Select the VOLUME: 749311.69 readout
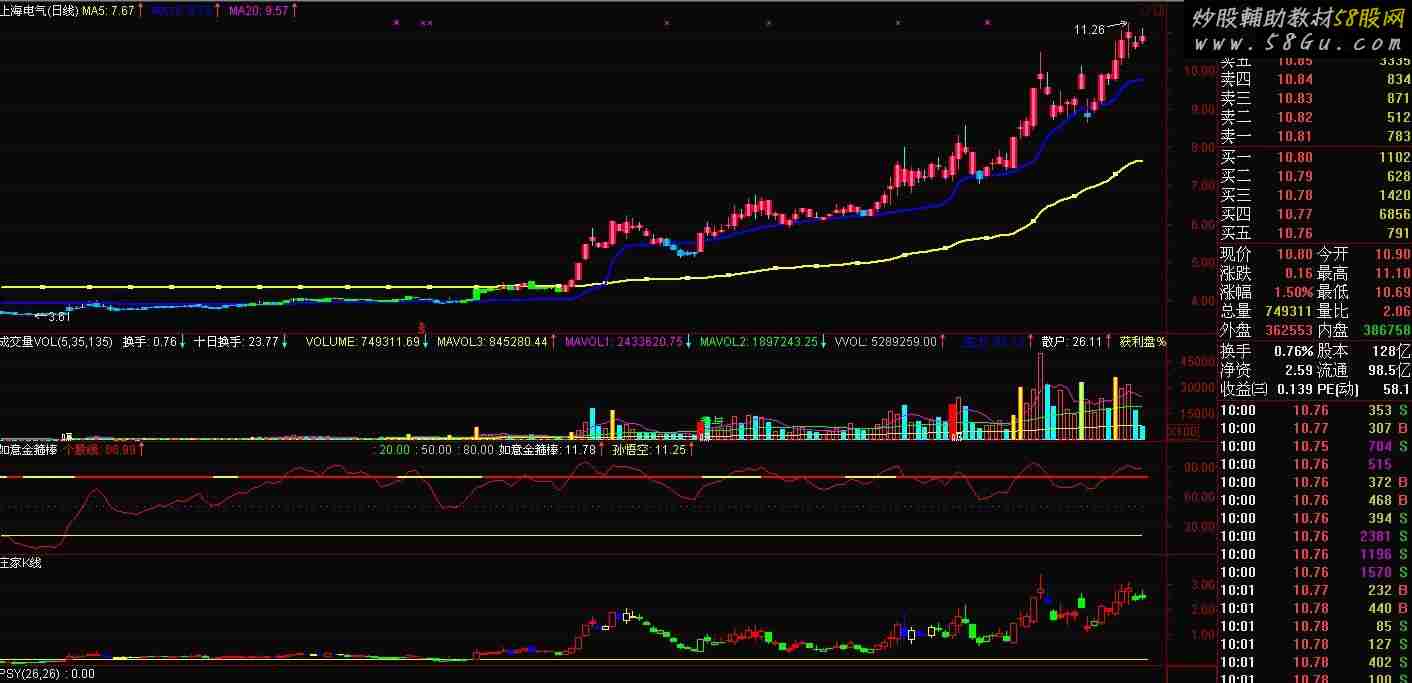This screenshot has width=1412, height=683. pos(363,341)
